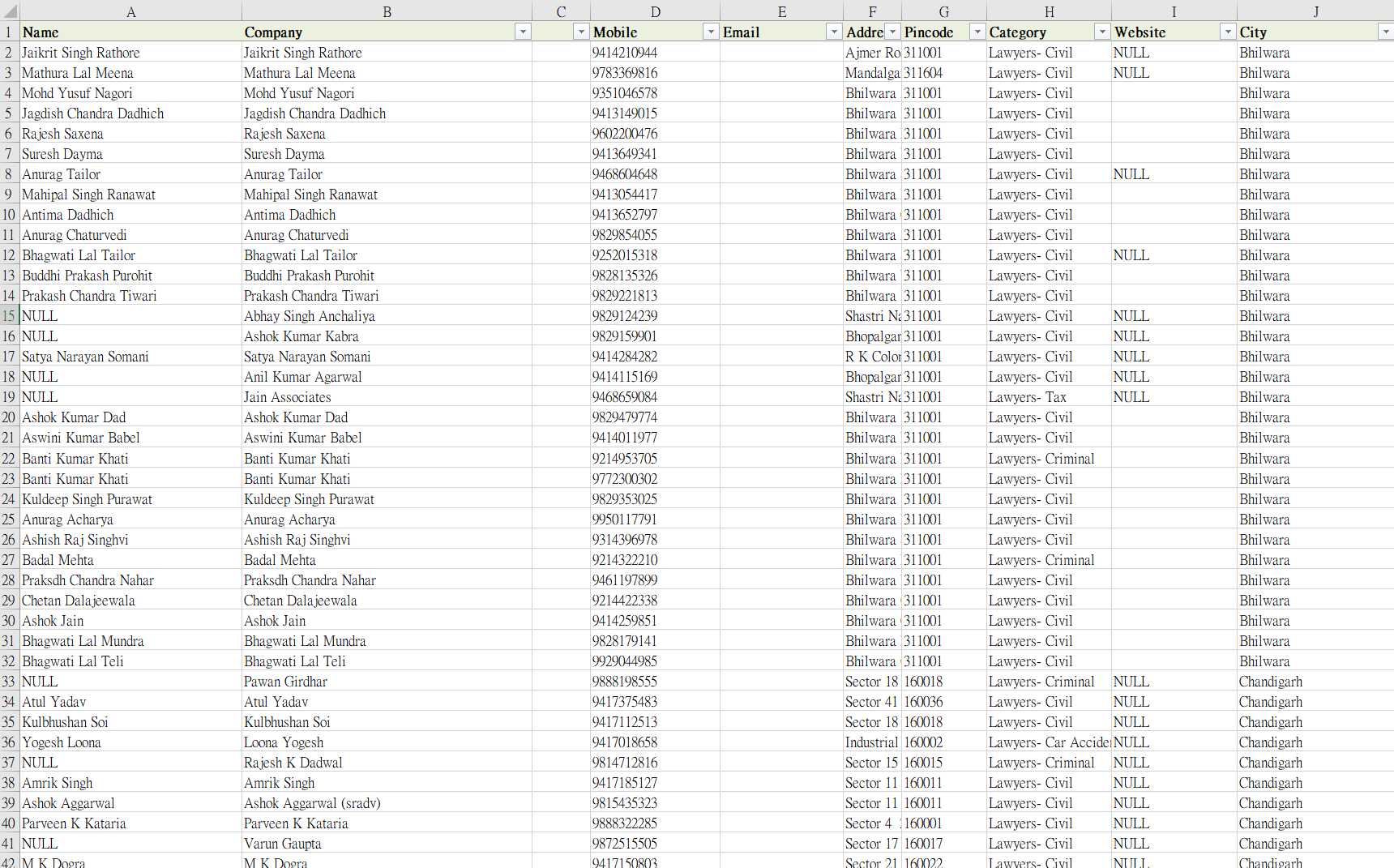Open the City column filter dropdown
The height and width of the screenshot is (868, 1394).
click(x=1385, y=32)
